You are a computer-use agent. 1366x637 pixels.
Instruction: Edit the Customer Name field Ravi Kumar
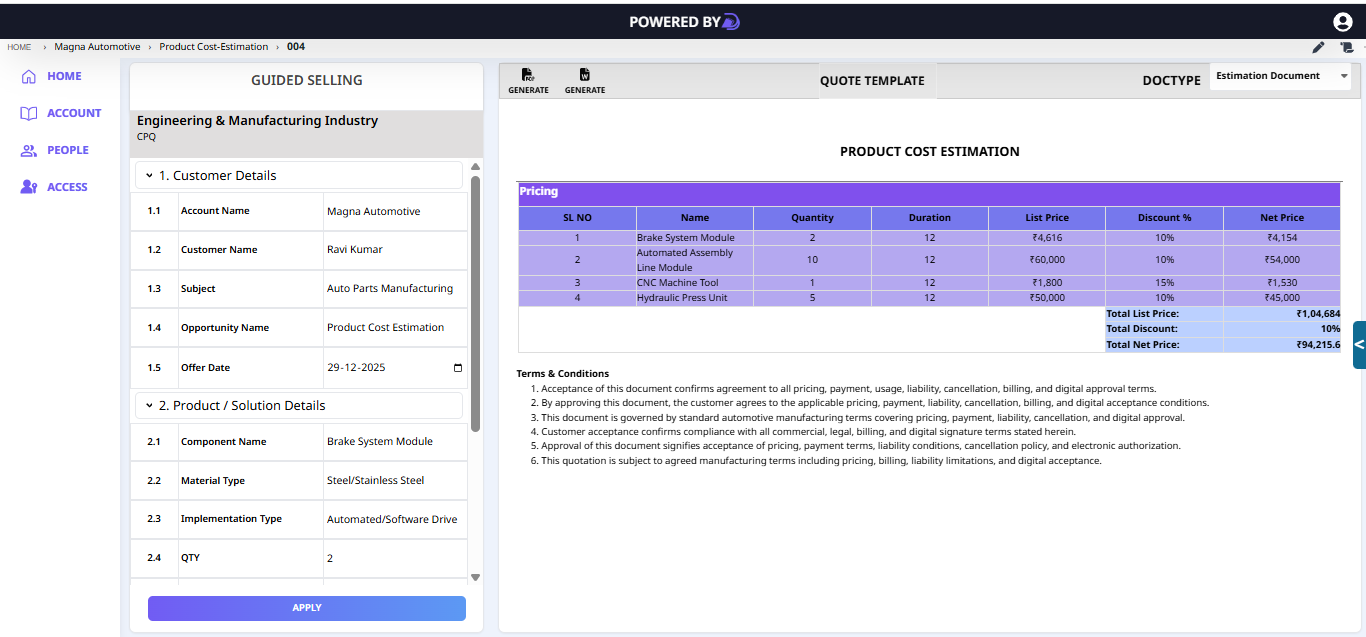pos(394,250)
